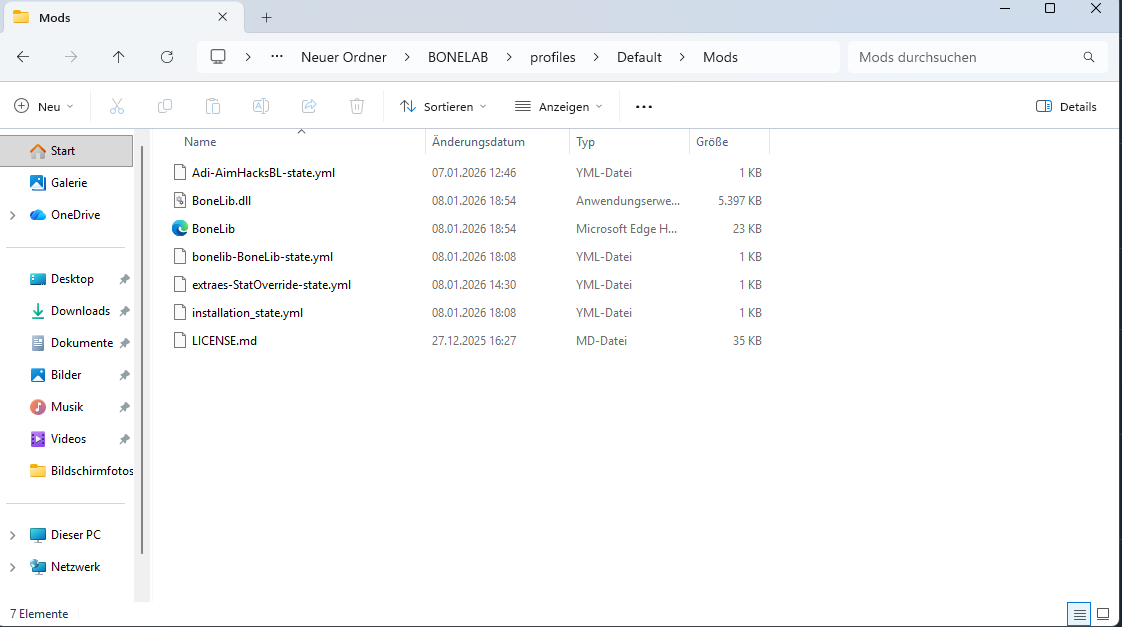Open Musik quick access folder
The image size is (1122, 627).
(67, 407)
